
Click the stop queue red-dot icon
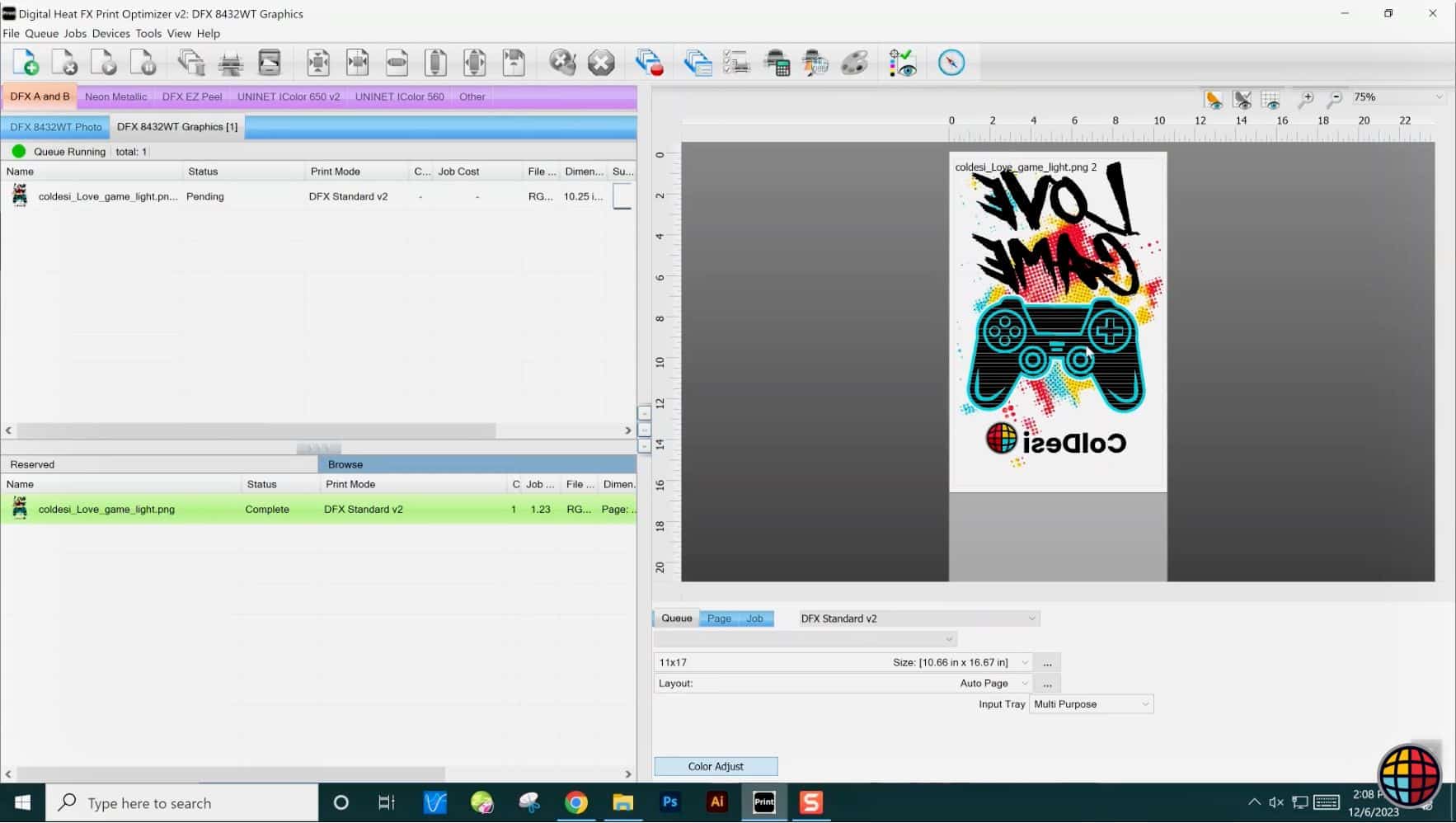(x=650, y=63)
